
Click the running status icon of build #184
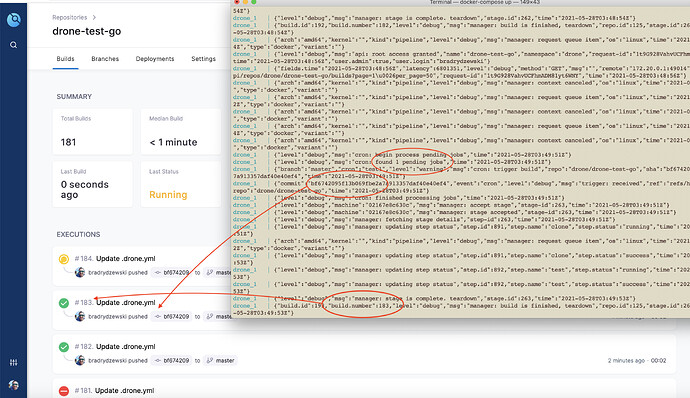click(x=64, y=259)
